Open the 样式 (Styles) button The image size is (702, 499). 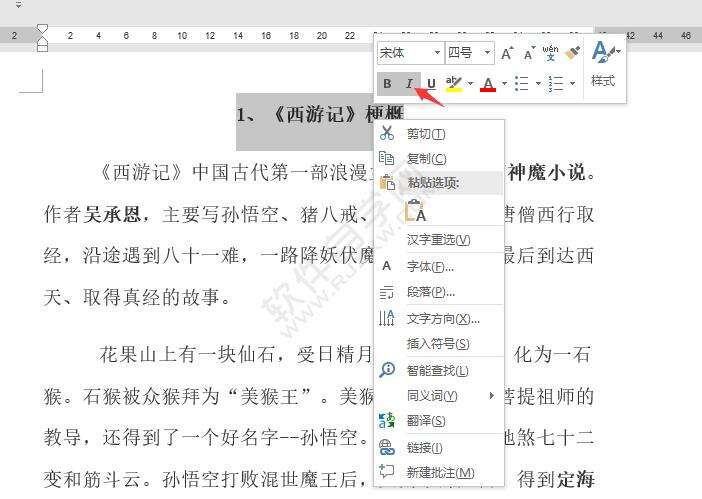(603, 63)
